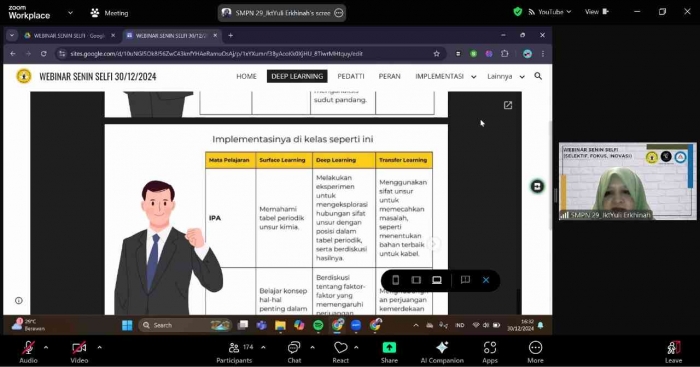Click Windows taskbar Search box
Screen dimensions: 700x367
click(x=185, y=325)
